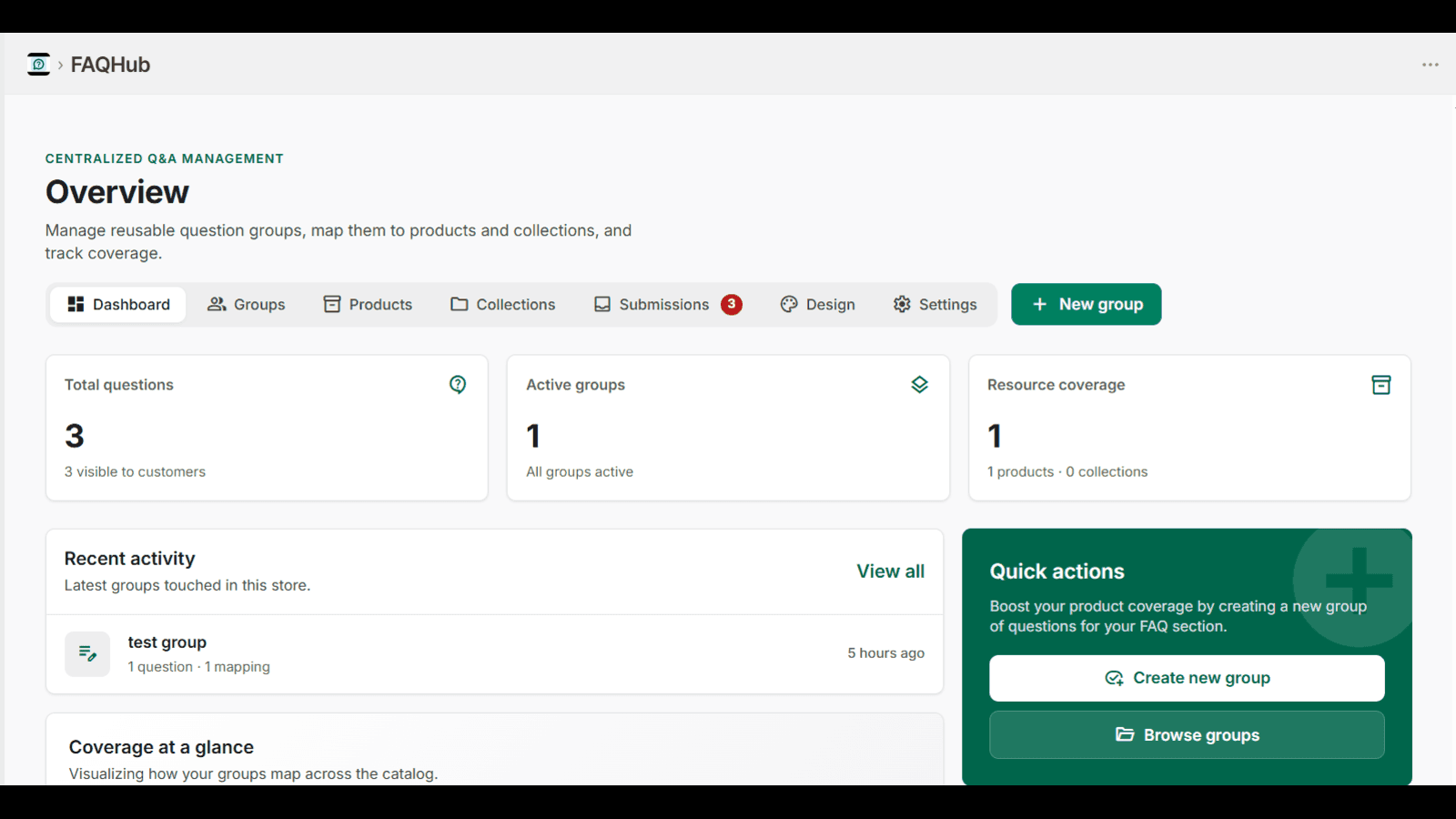Switch to the Dashboard tab

[x=117, y=304]
